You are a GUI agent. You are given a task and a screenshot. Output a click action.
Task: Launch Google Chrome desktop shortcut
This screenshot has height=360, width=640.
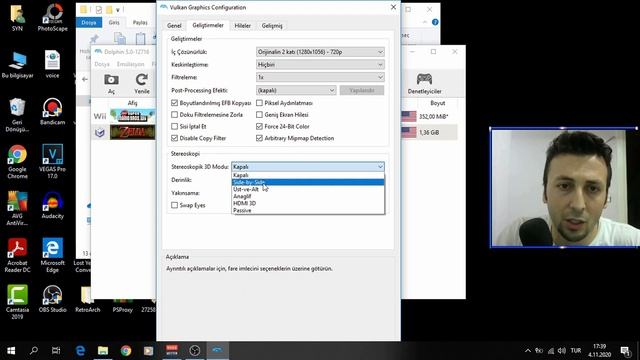pyautogui.click(x=17, y=162)
